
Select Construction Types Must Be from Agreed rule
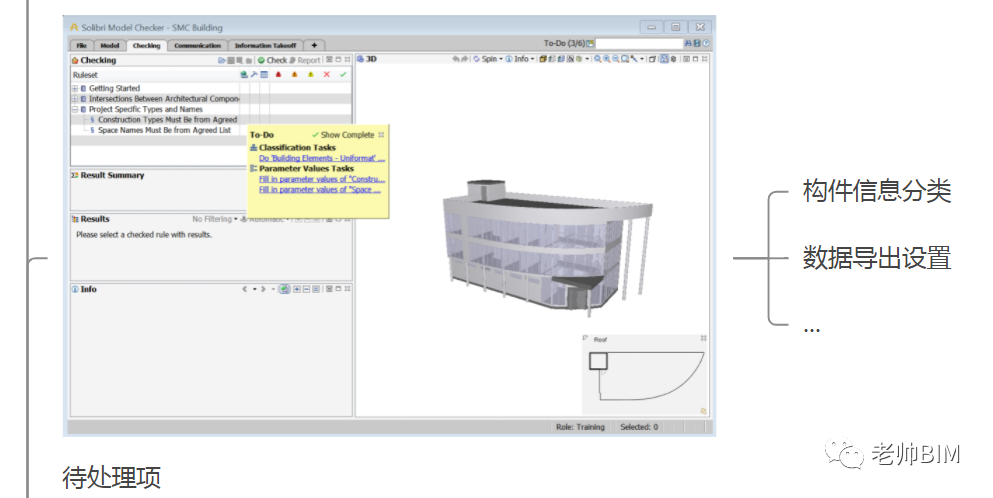167,120
